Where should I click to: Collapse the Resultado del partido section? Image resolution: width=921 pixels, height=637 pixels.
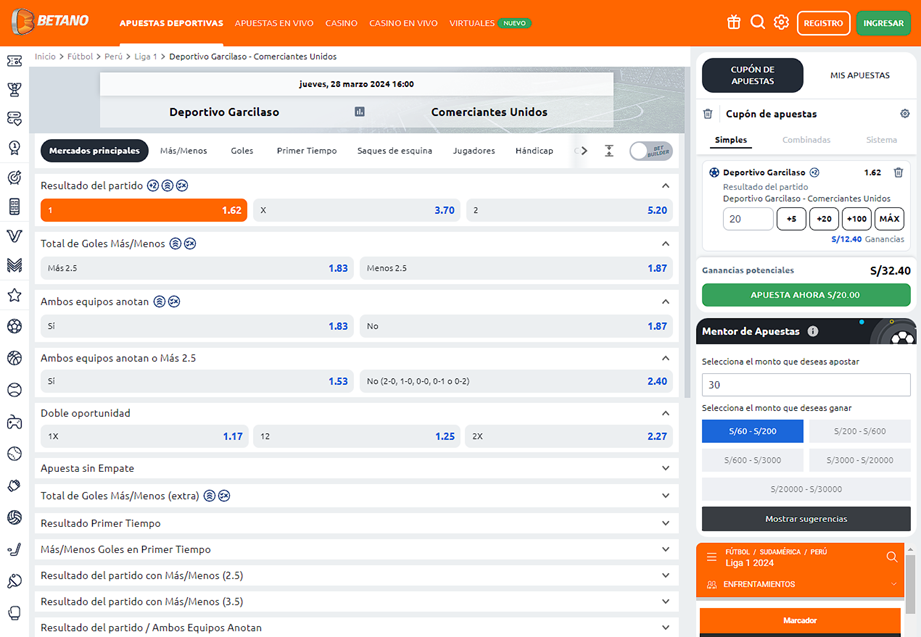click(x=666, y=186)
